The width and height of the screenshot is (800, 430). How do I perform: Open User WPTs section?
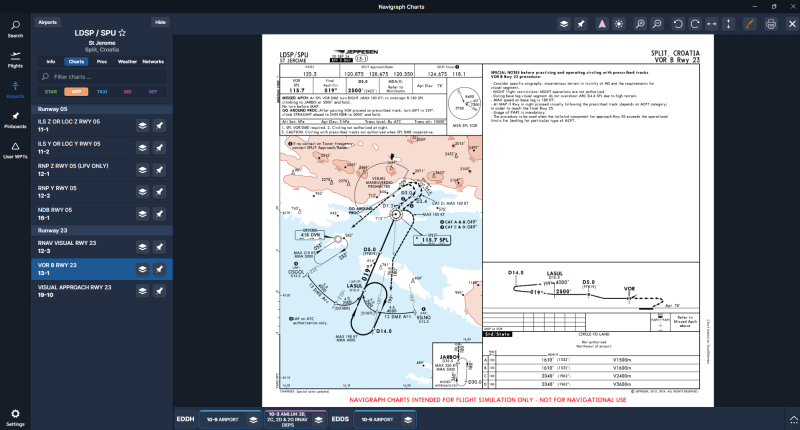click(15, 150)
